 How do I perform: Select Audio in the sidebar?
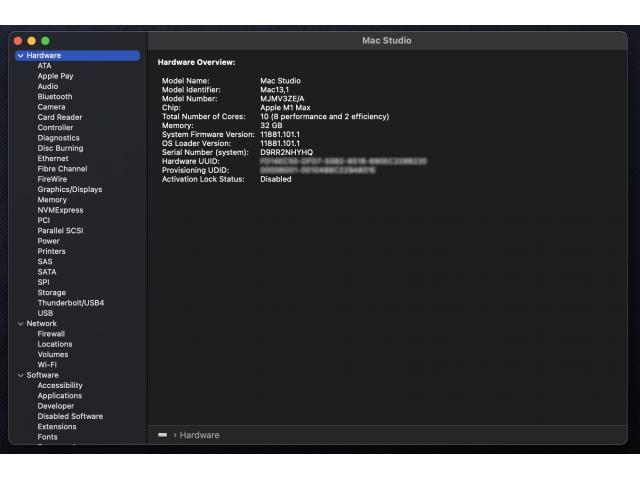click(x=48, y=86)
